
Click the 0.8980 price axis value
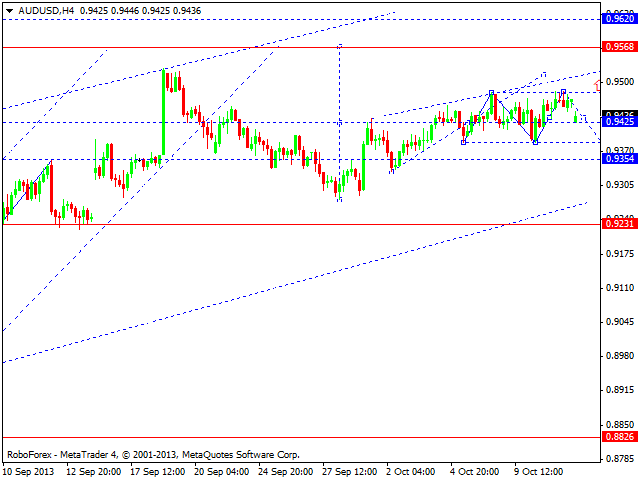[619, 356]
